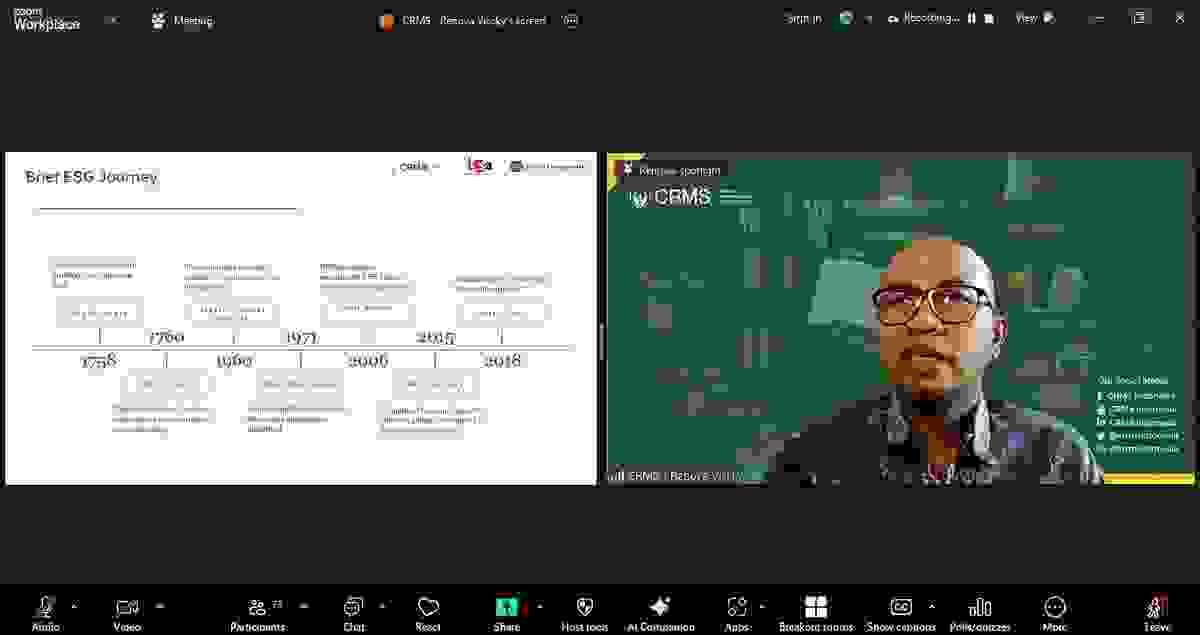Open the View layout menu
The width and height of the screenshot is (1200, 635).
pyautogui.click(x=1035, y=18)
